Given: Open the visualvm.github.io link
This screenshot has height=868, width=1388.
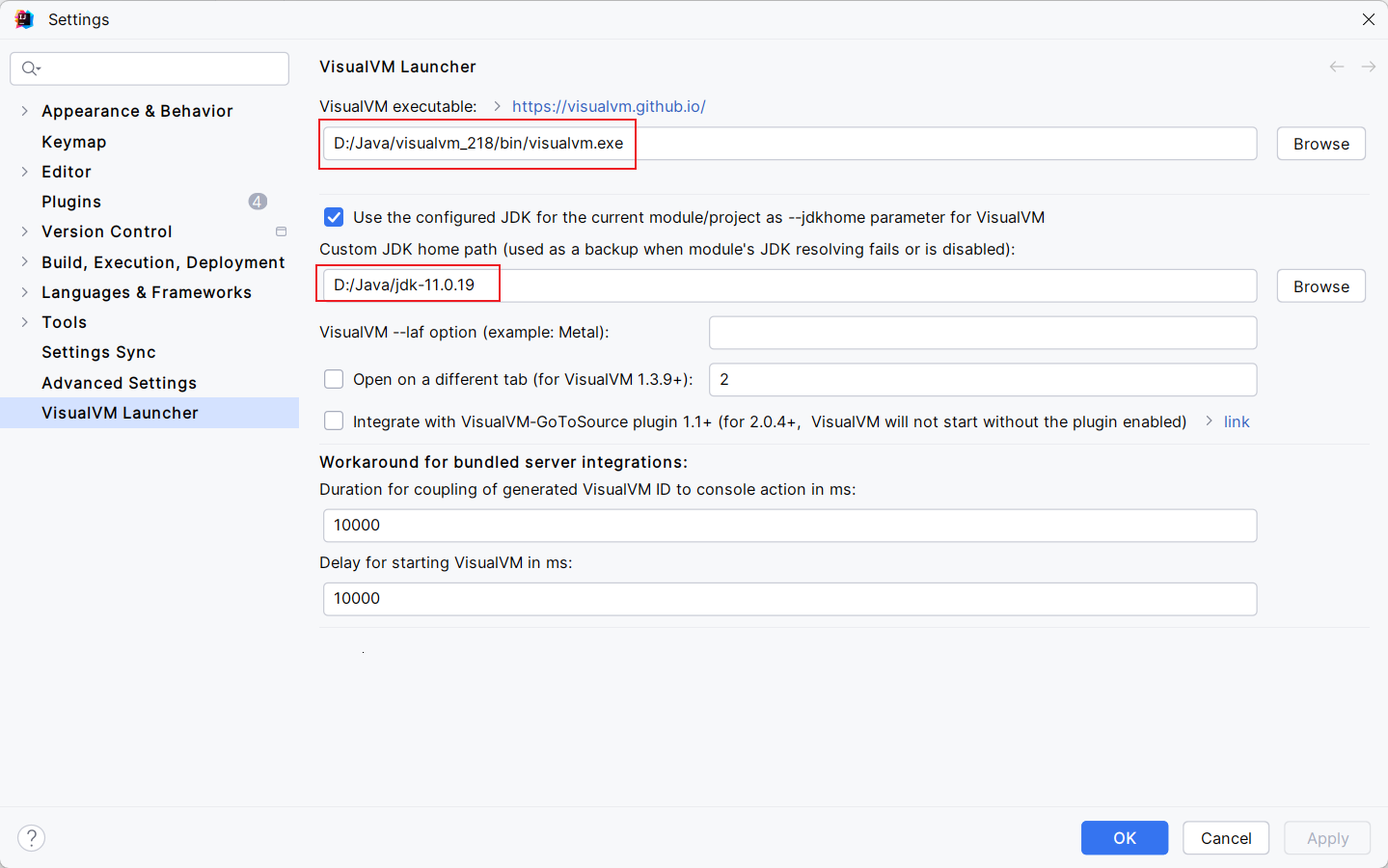Looking at the screenshot, I should click(609, 106).
